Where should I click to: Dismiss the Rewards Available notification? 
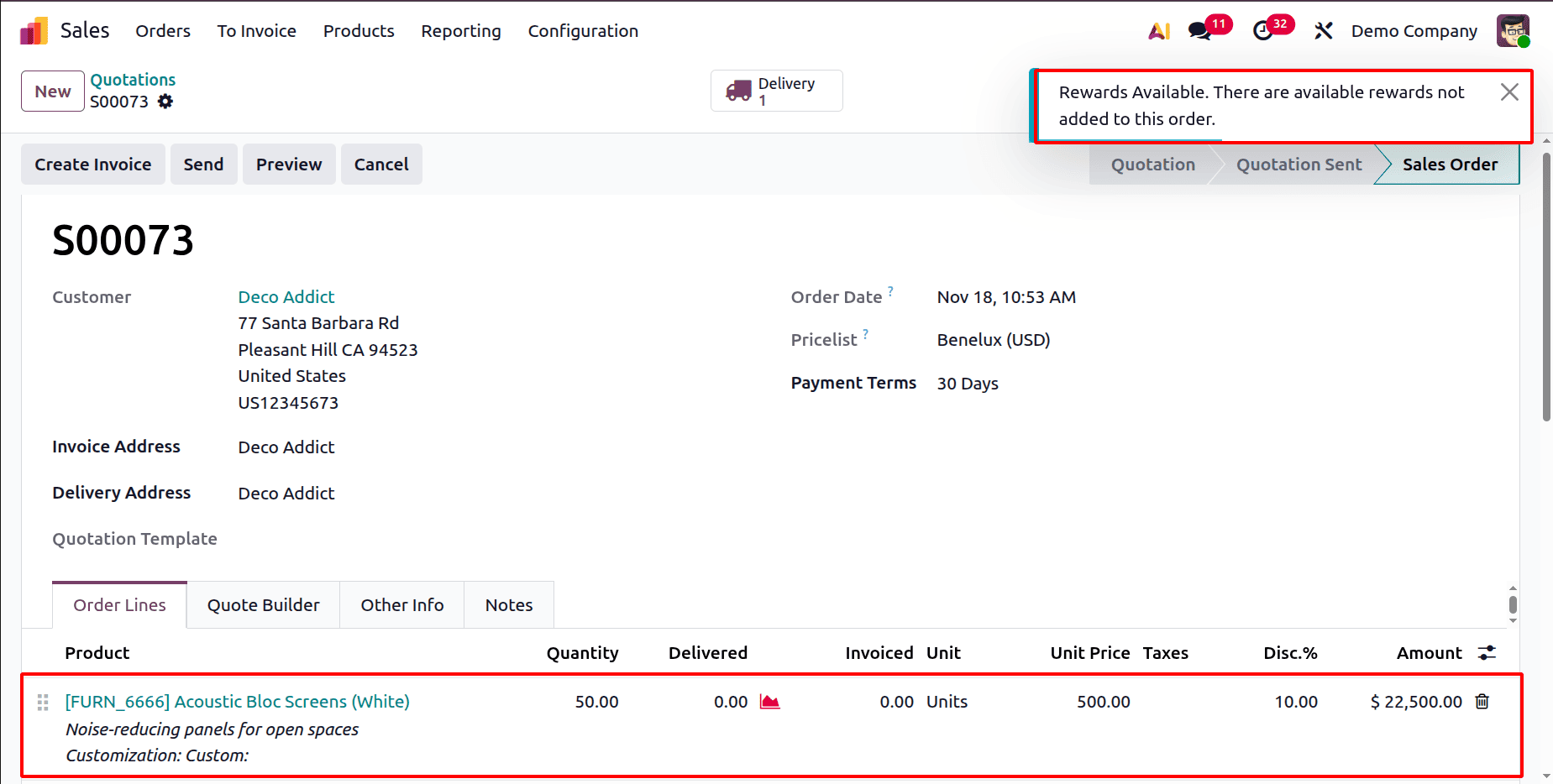pyautogui.click(x=1509, y=91)
